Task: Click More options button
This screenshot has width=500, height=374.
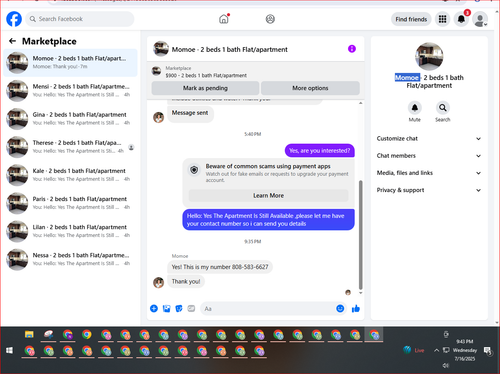Action: (x=310, y=88)
